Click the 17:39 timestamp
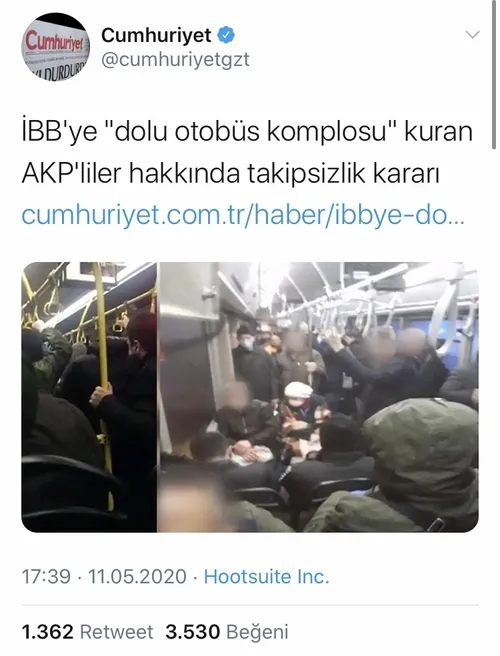This screenshot has height=656, width=500. pyautogui.click(x=46, y=577)
